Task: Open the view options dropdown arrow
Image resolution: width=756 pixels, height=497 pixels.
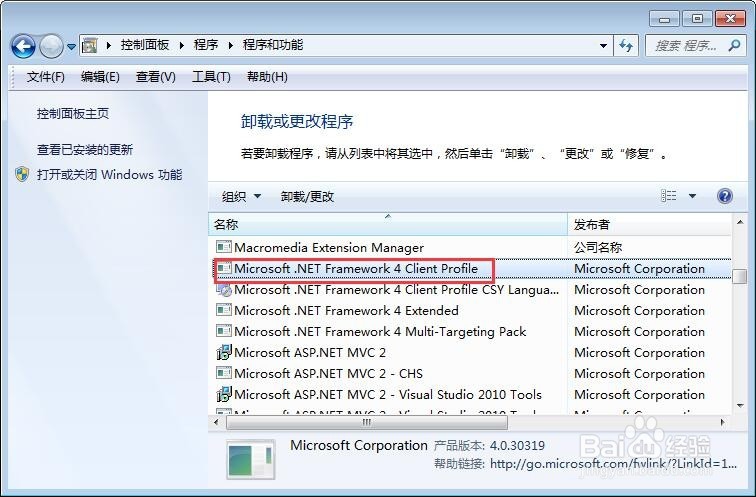Action: tap(692, 196)
